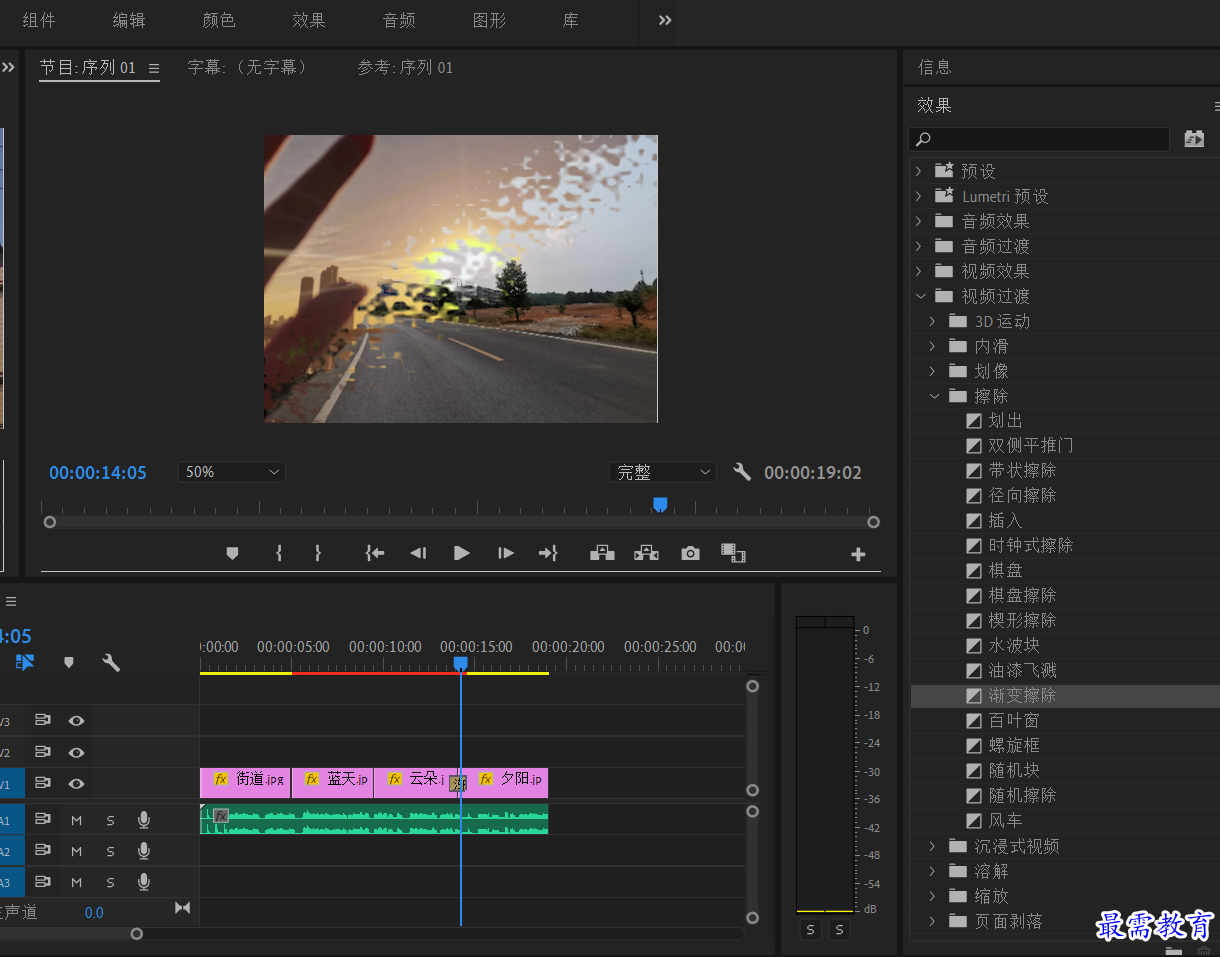Click the Mark Out bracket icon

point(318,553)
